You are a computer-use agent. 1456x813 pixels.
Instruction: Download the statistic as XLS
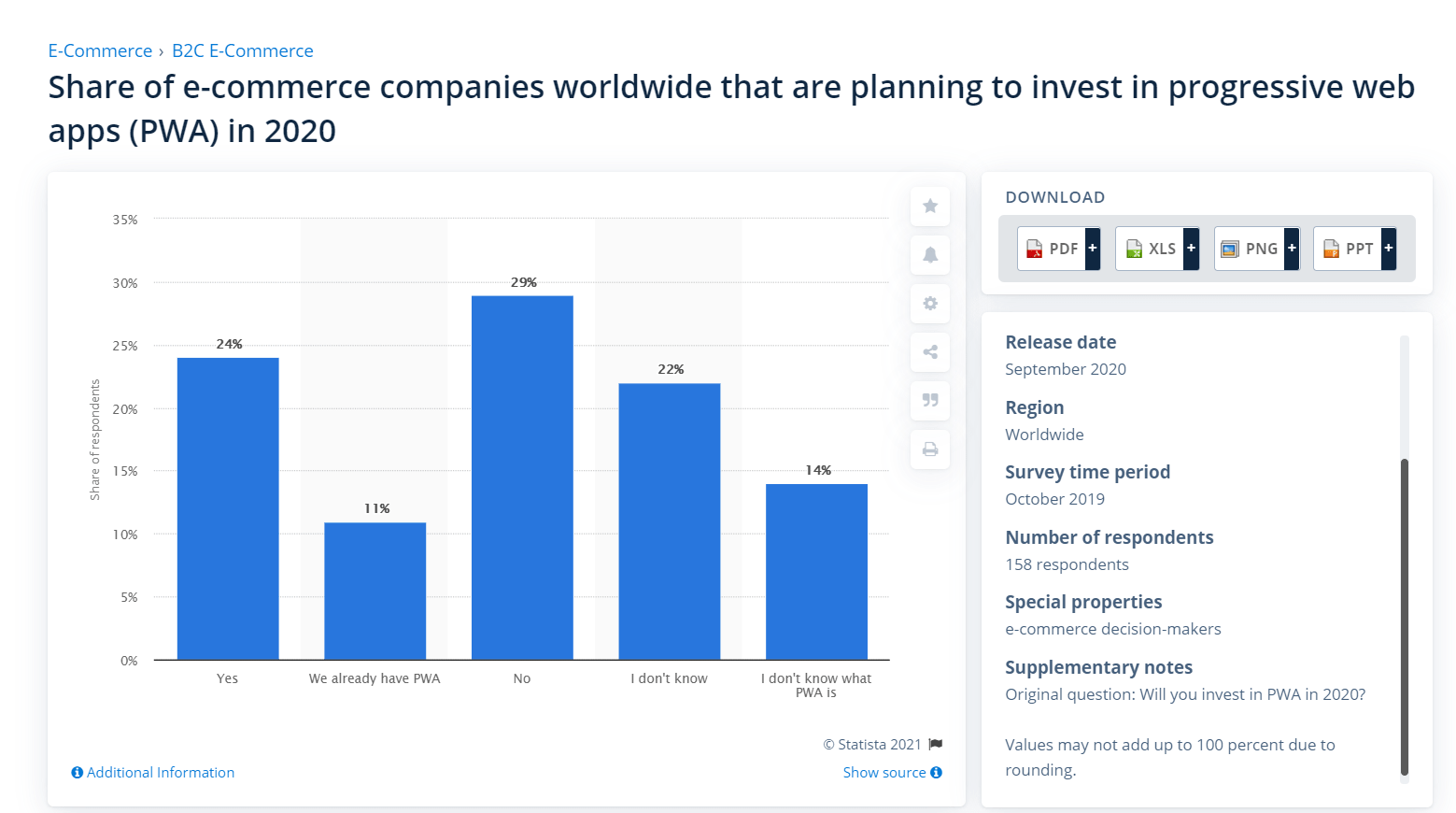pyautogui.click(x=1150, y=249)
